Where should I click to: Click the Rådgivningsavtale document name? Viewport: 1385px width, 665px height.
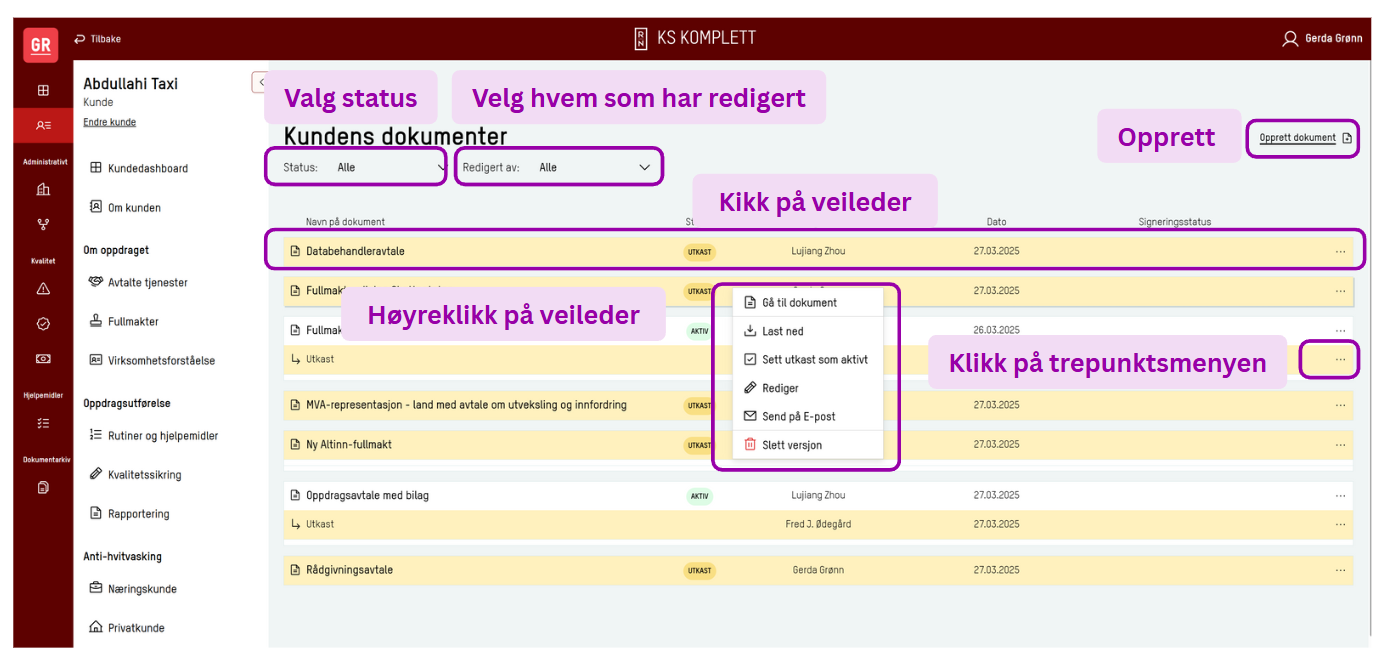[x=349, y=570]
